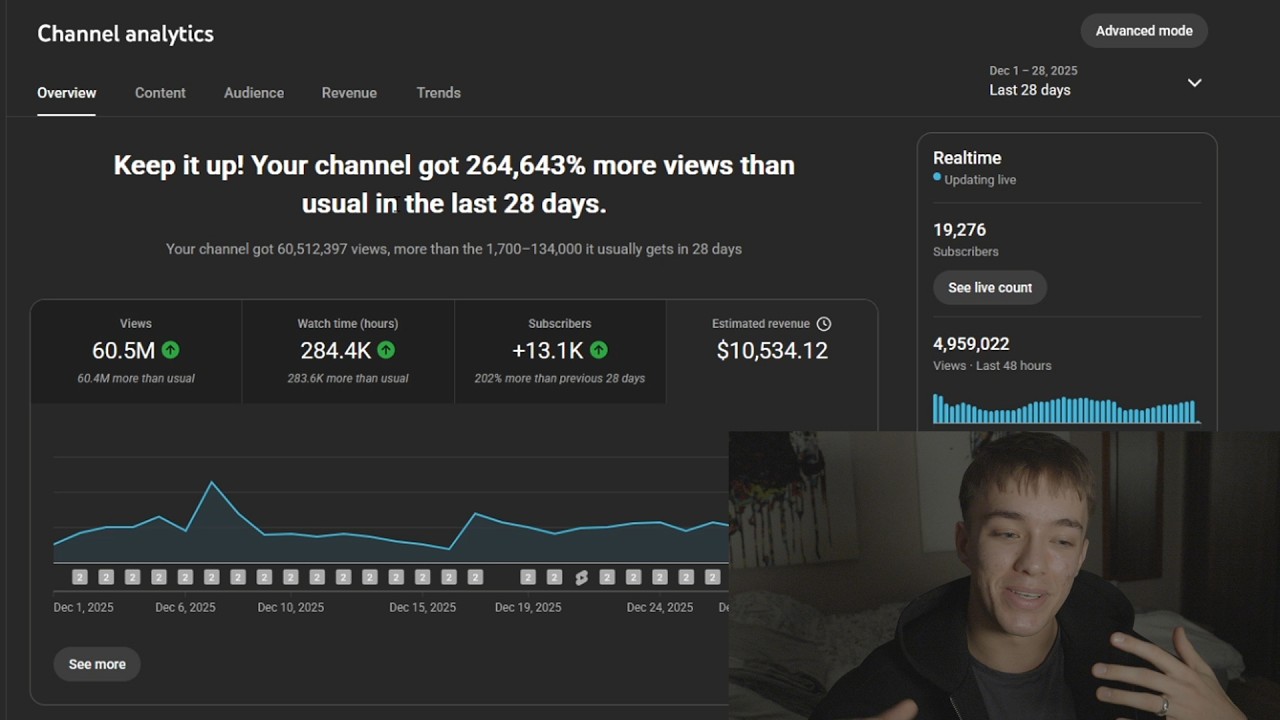Click See more below the chart
Viewport: 1280px width, 720px height.
point(97,664)
